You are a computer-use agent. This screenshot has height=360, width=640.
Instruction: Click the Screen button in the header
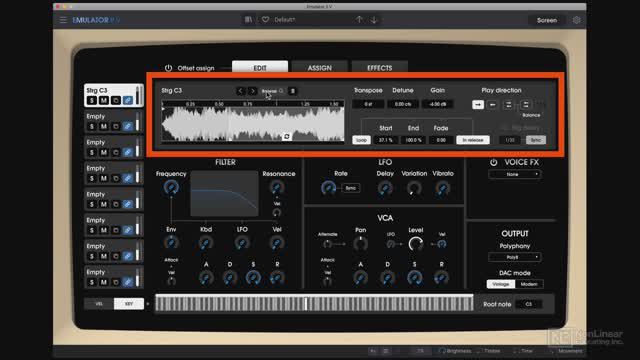547,20
